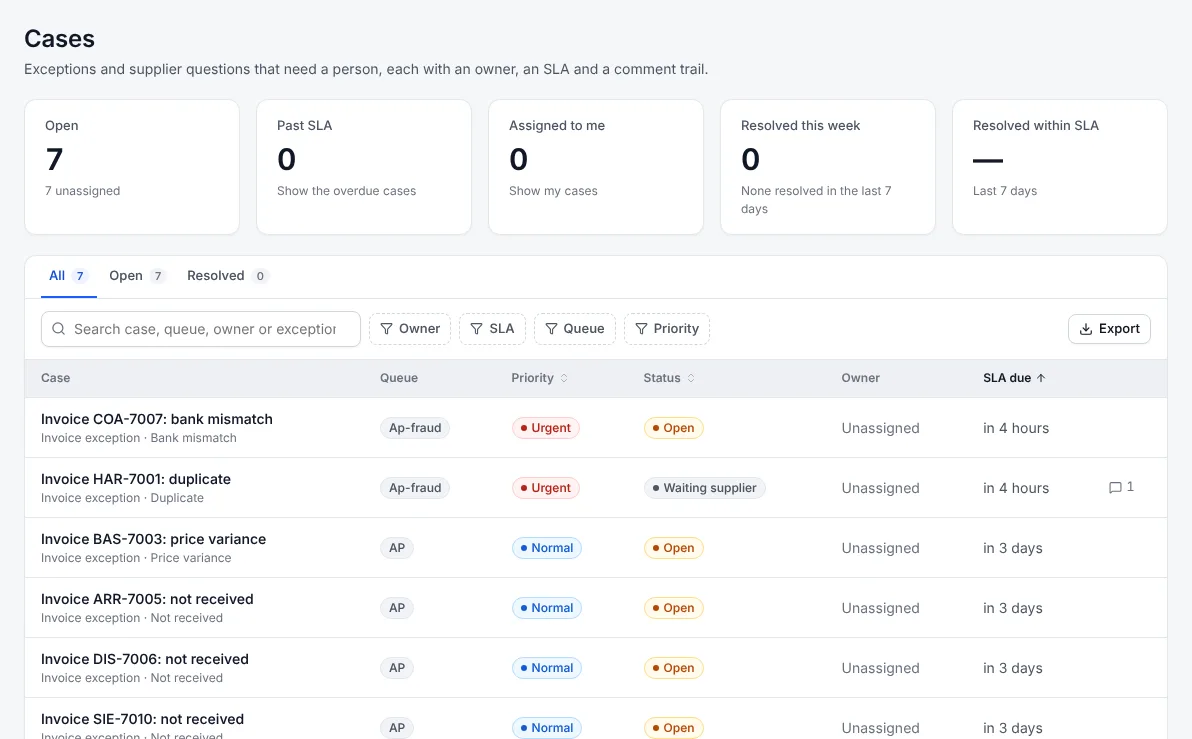Image resolution: width=1192 pixels, height=739 pixels.
Task: Click Open status badge on DIS-7006 row
Action: [674, 668]
